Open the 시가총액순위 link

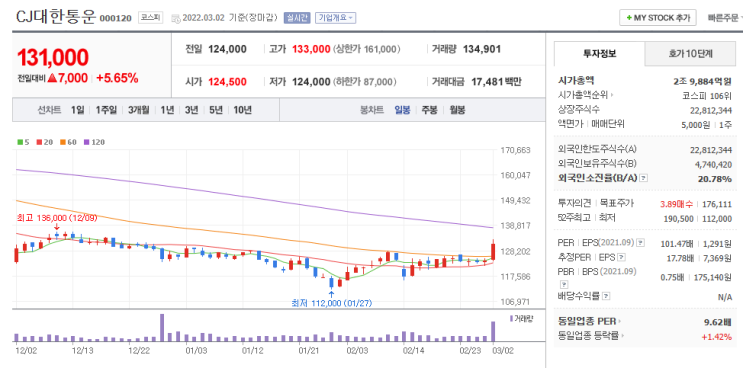click(583, 95)
